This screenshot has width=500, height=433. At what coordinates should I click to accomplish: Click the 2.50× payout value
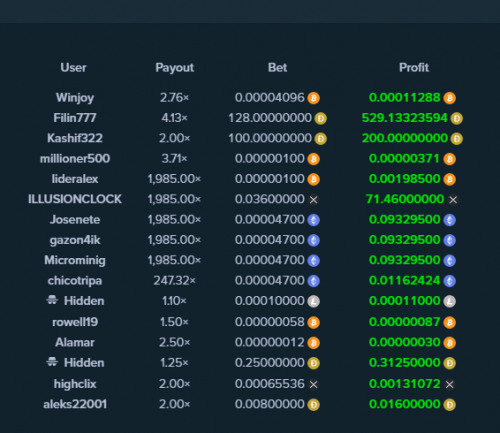click(174, 342)
